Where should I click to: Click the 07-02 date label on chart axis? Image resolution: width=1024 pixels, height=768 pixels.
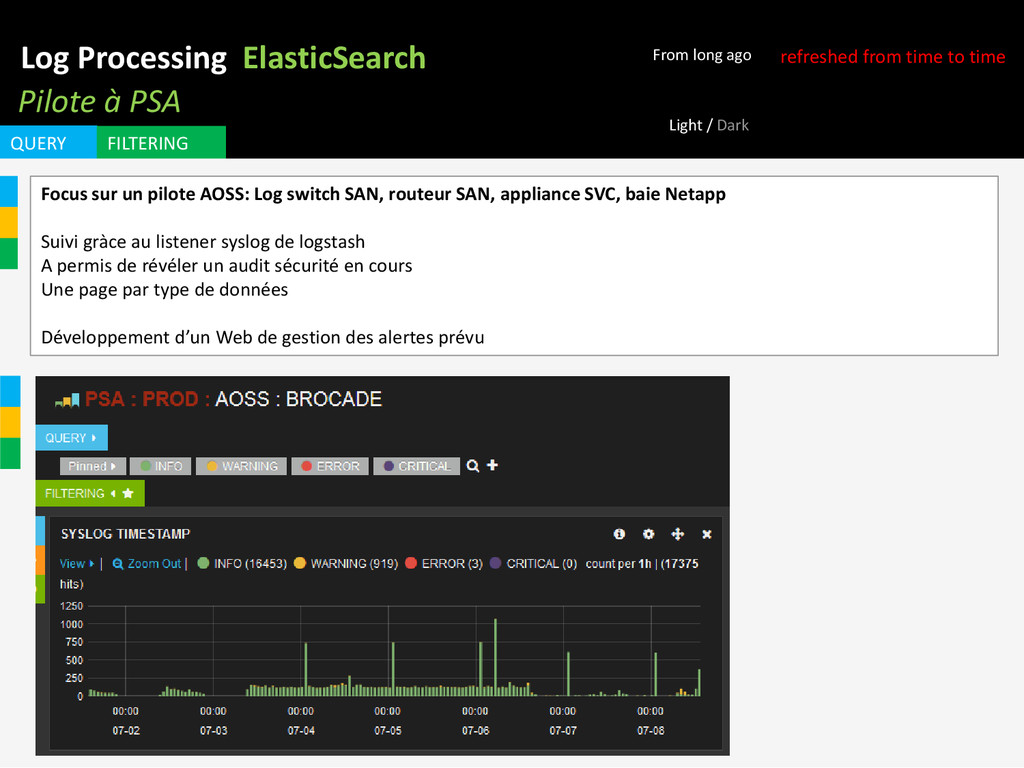pos(126,731)
